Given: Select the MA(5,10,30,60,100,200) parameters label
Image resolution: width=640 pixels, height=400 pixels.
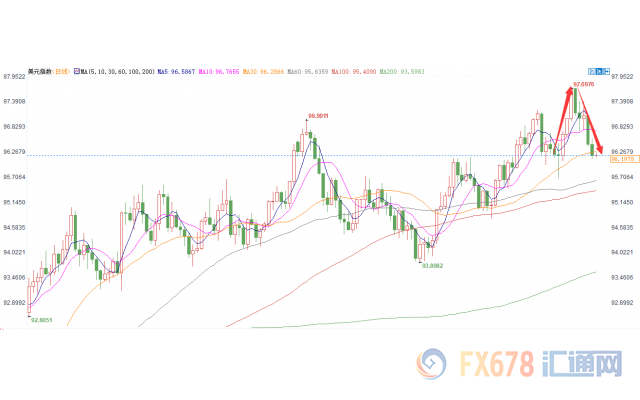Looking at the screenshot, I should 118,72.
